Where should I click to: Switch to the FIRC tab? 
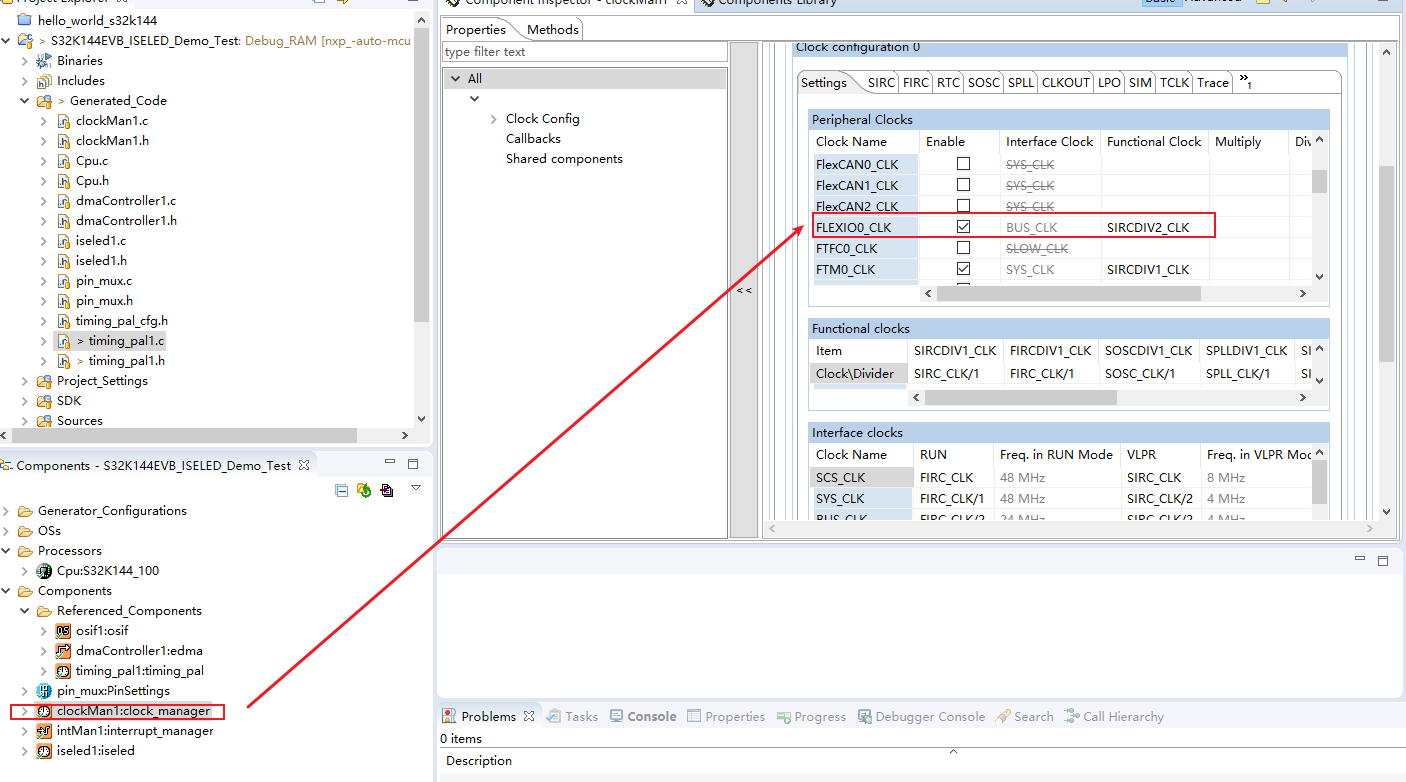pos(916,83)
